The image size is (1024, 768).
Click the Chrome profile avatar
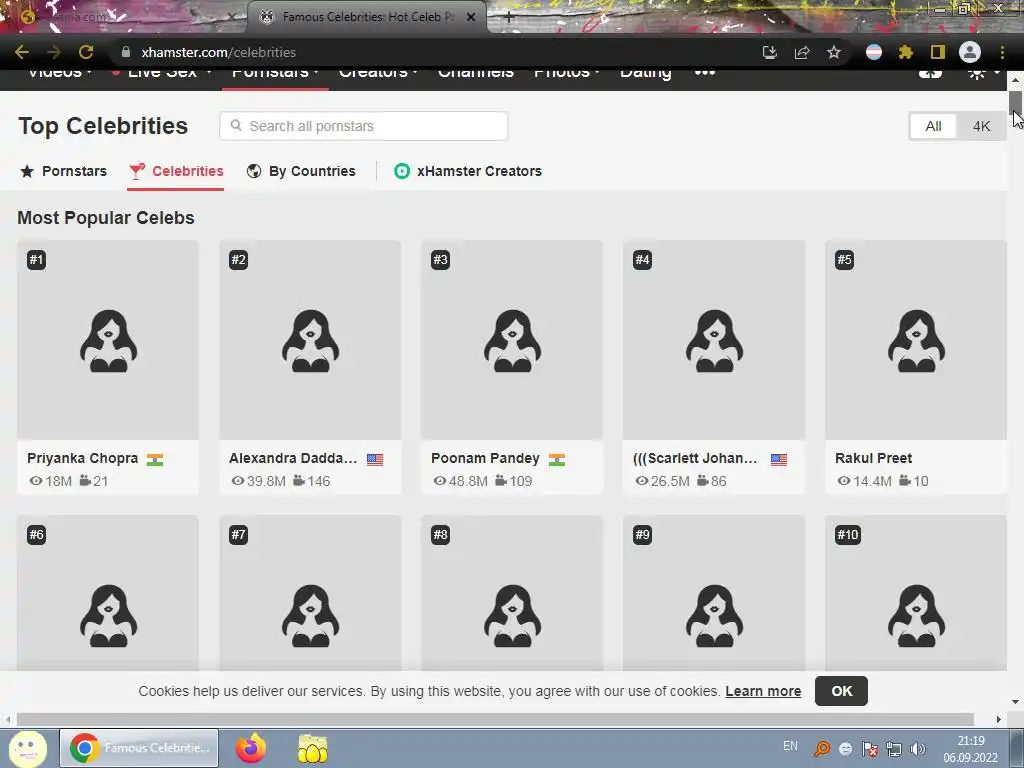[970, 52]
